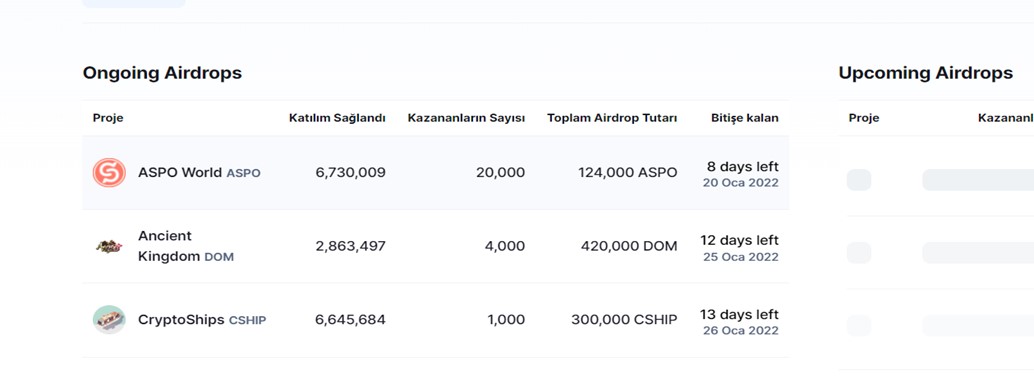This screenshot has width=1034, height=381.
Task: Click the Ongoing Airdrops heading
Action: [x=162, y=73]
